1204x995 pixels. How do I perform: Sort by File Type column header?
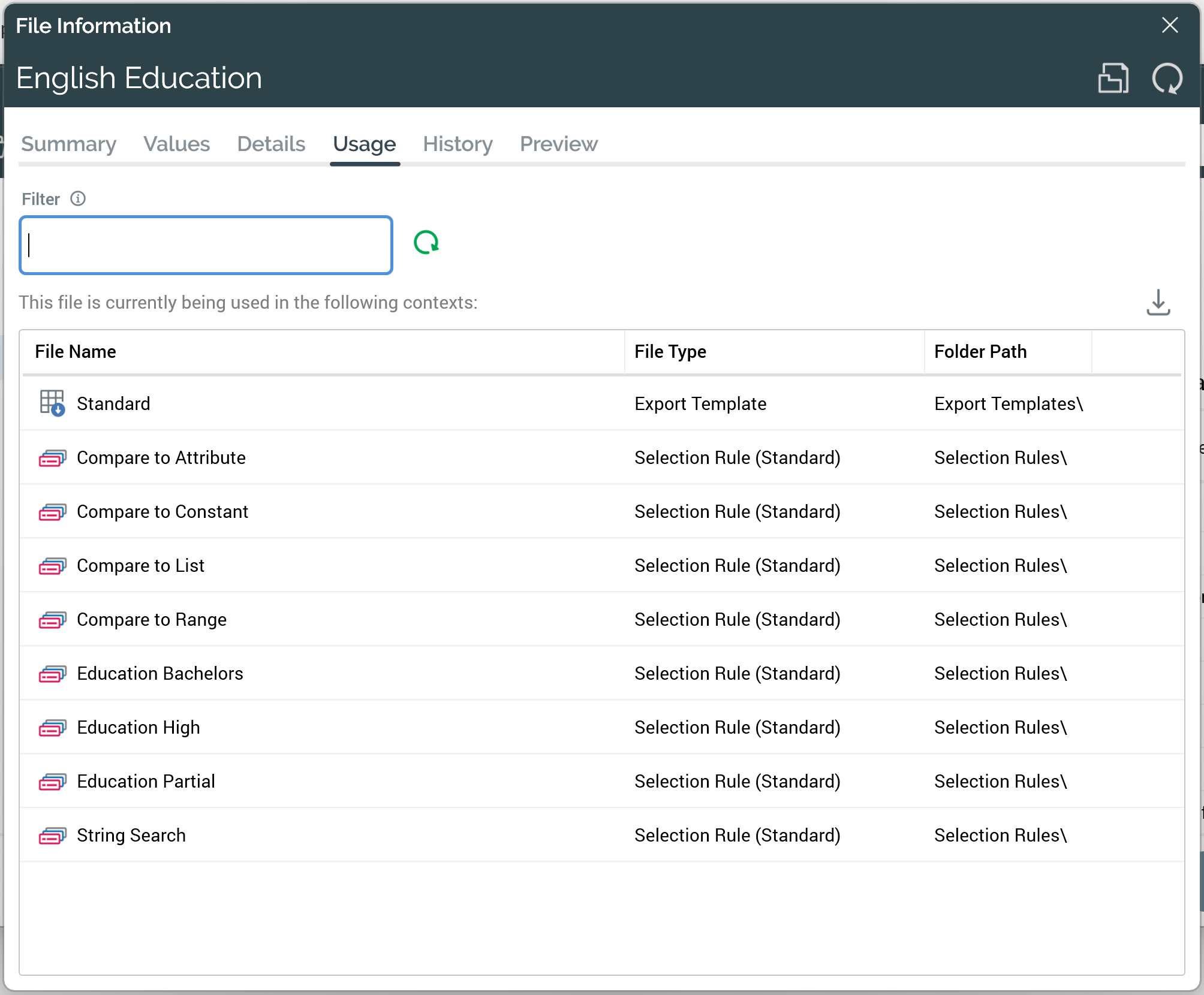point(670,352)
